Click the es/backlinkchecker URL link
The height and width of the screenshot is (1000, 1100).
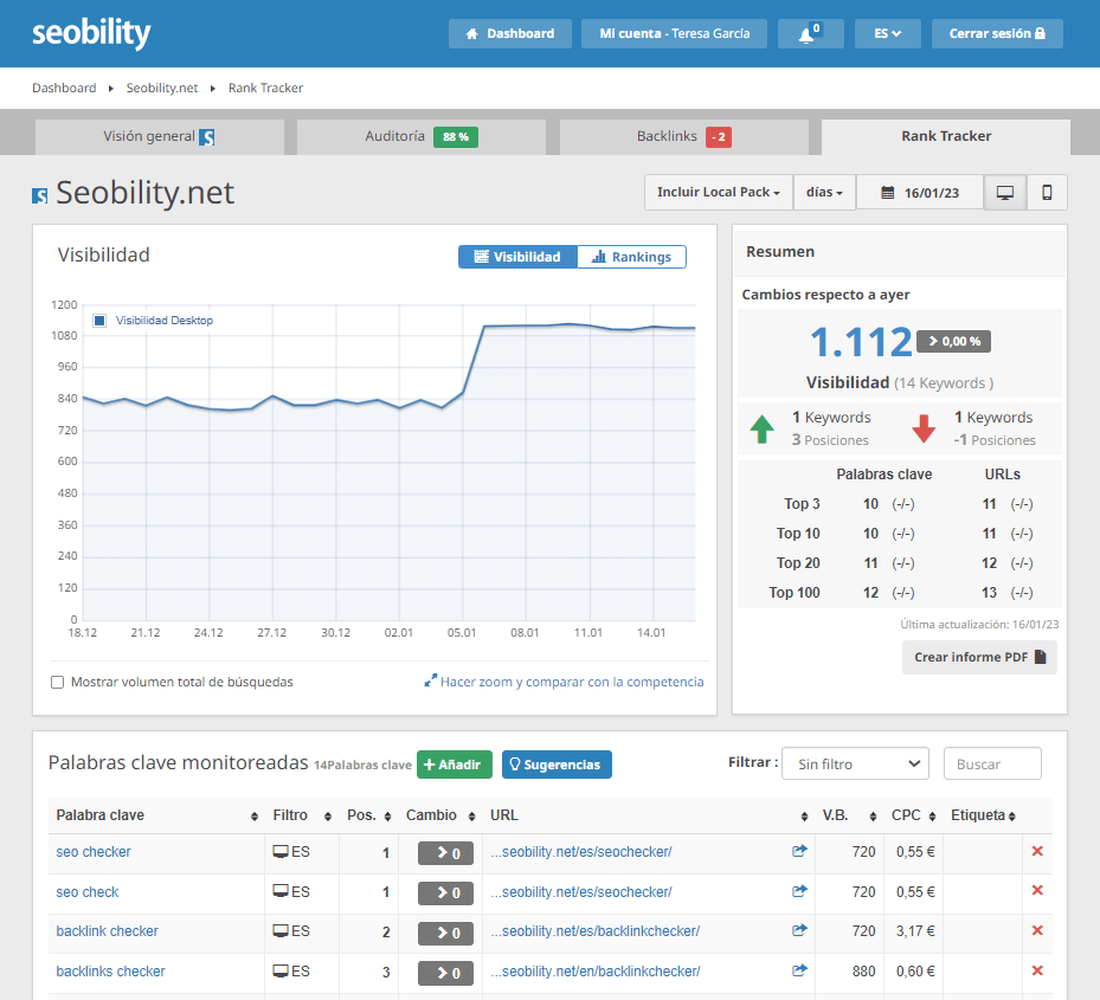point(595,931)
